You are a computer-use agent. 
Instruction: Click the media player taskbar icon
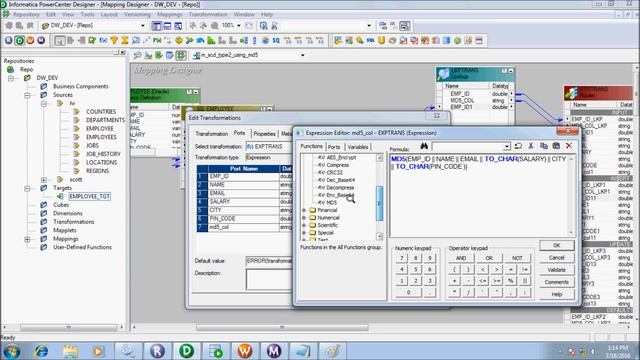[98, 351]
